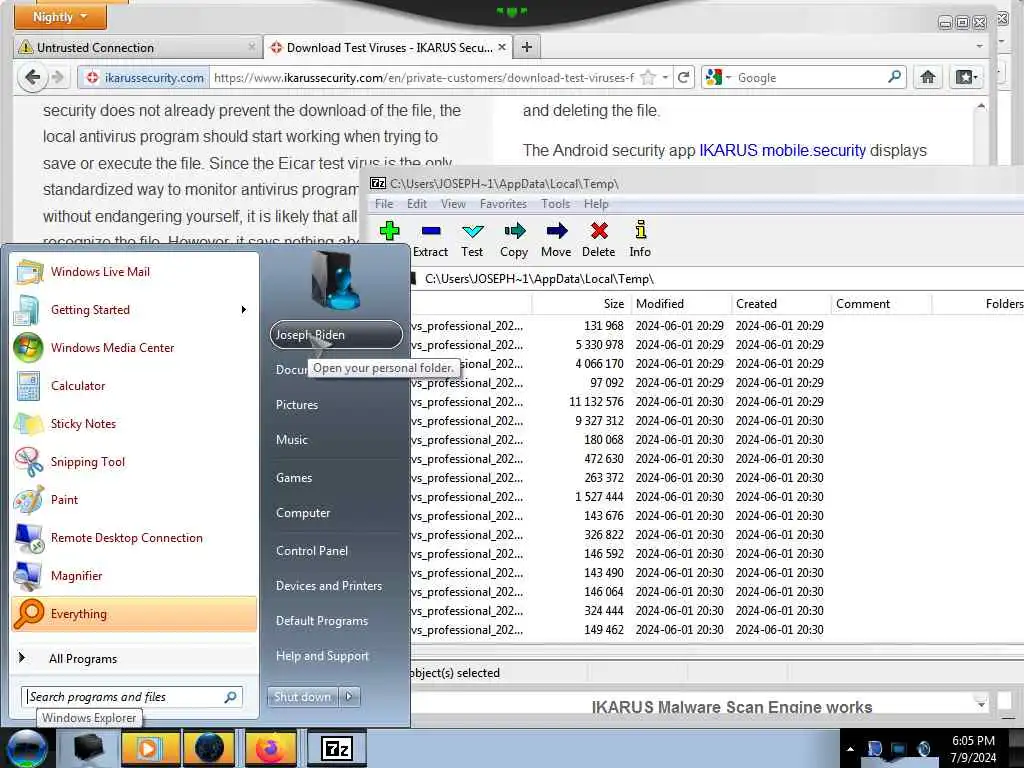
Task: Click the Test checkmark icon in 7-Zip
Action: point(472,231)
